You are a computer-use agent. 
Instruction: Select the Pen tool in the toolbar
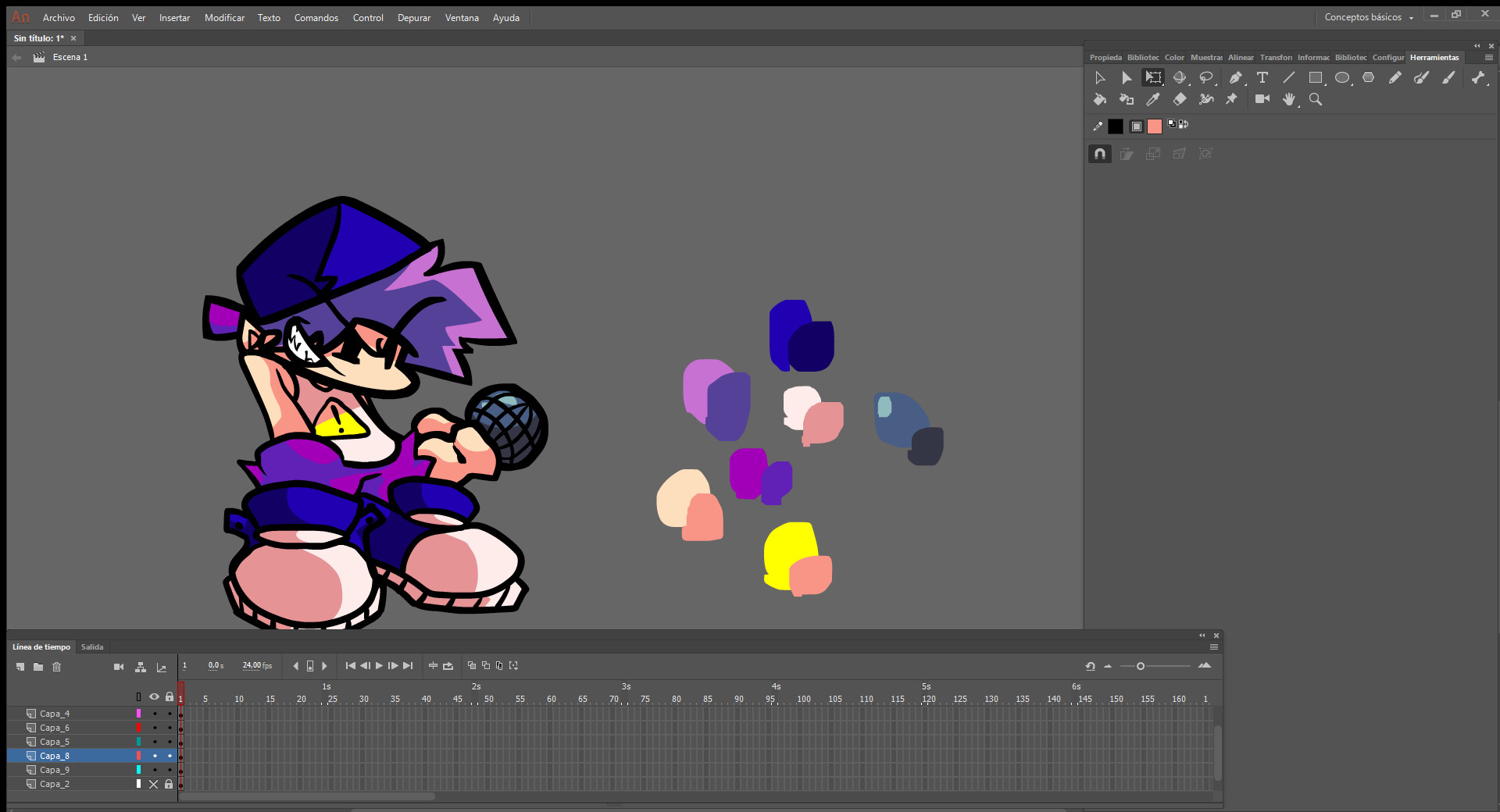[1236, 77]
